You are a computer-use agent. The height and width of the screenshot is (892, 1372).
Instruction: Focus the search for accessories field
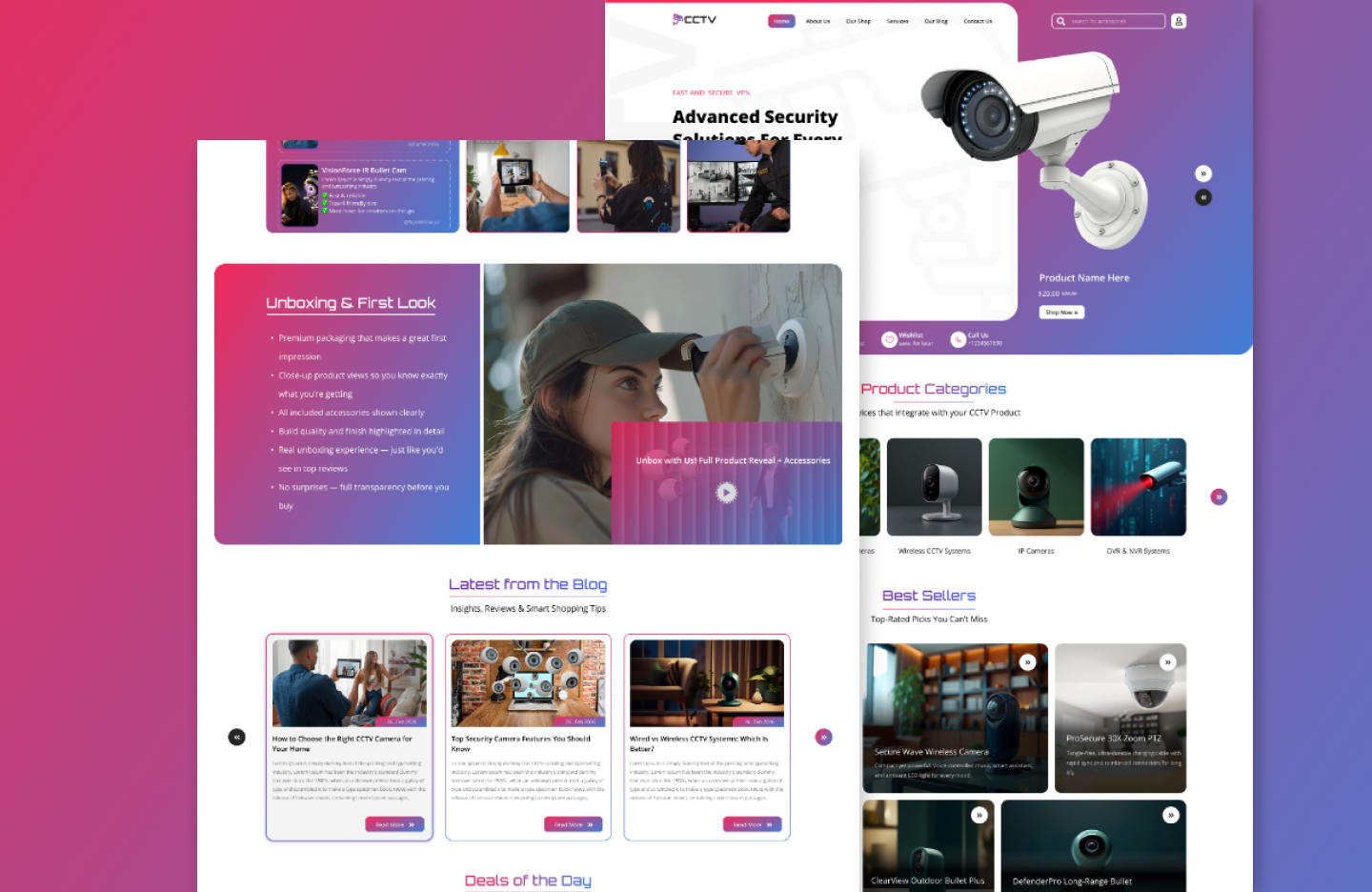pyautogui.click(x=1109, y=21)
